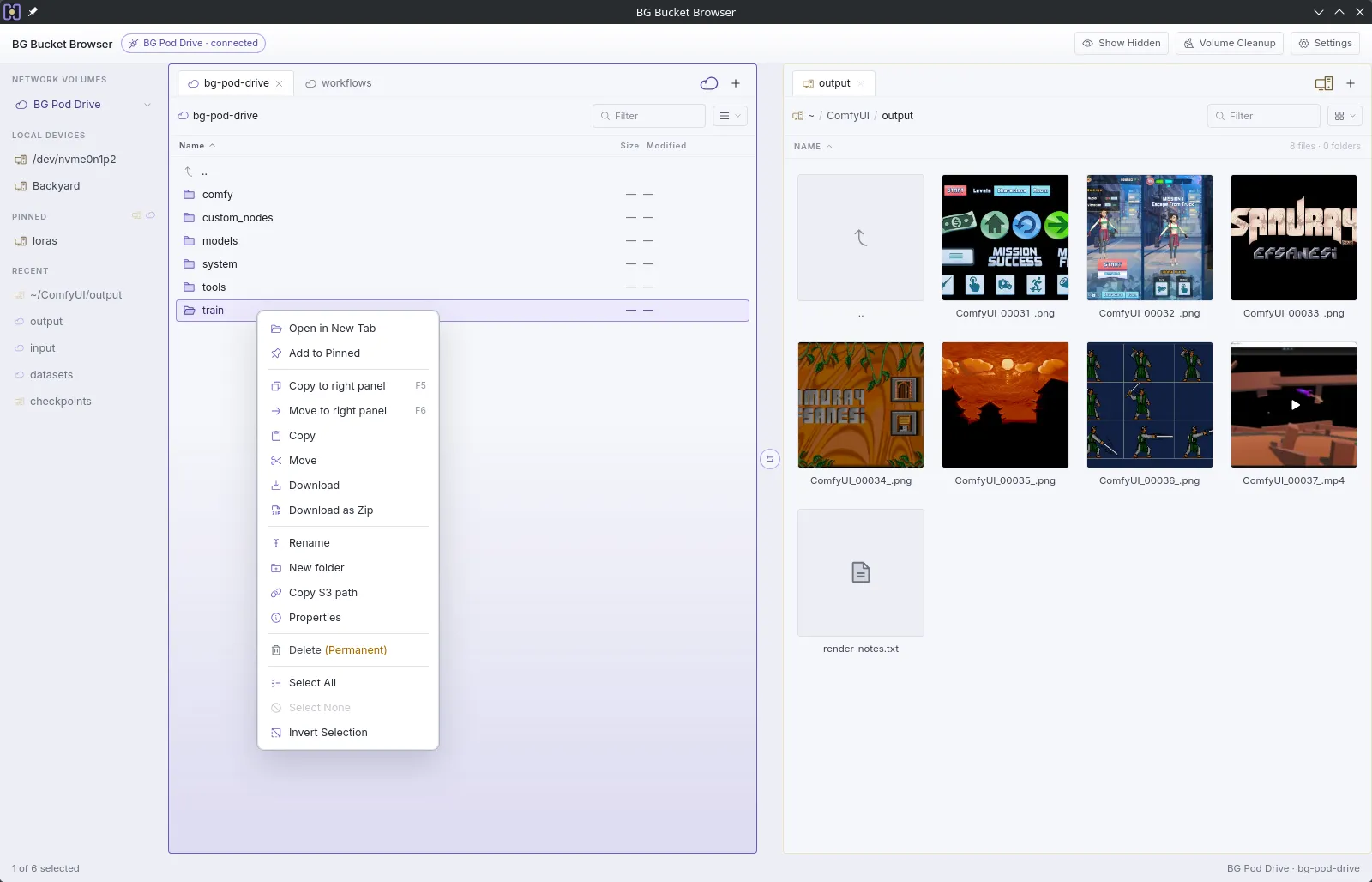This screenshot has width=1372, height=882.
Task: Click the app logo icon in title bar
Action: click(12, 12)
